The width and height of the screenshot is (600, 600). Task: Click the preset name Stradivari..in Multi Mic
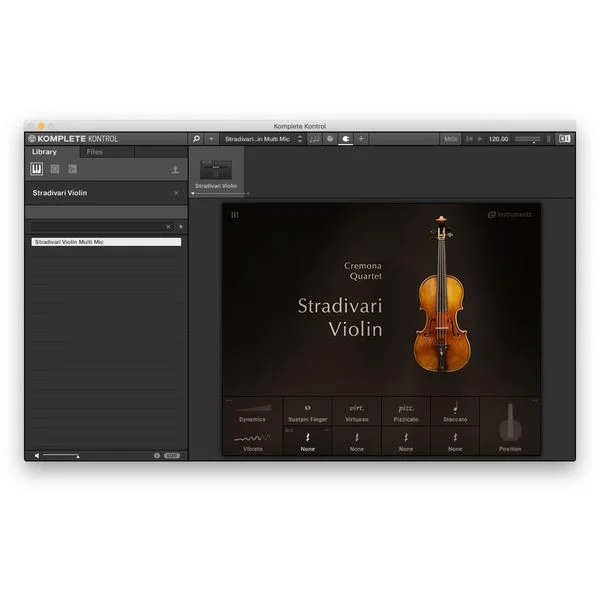pos(257,139)
